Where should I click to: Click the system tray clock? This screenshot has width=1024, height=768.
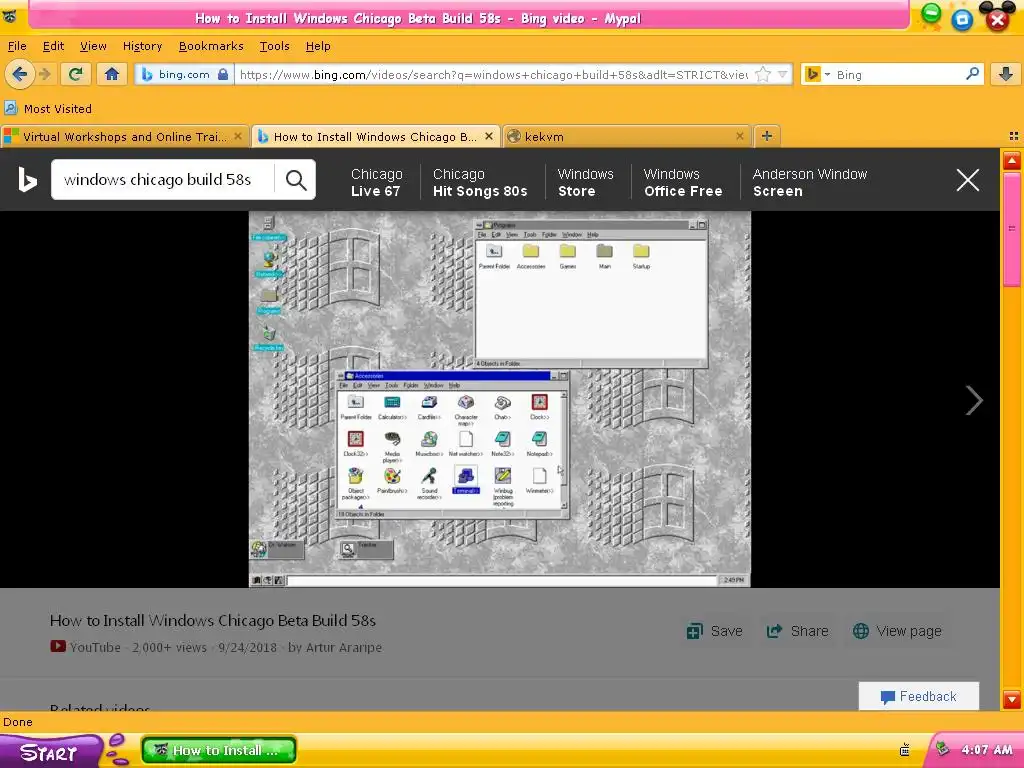(x=987, y=750)
